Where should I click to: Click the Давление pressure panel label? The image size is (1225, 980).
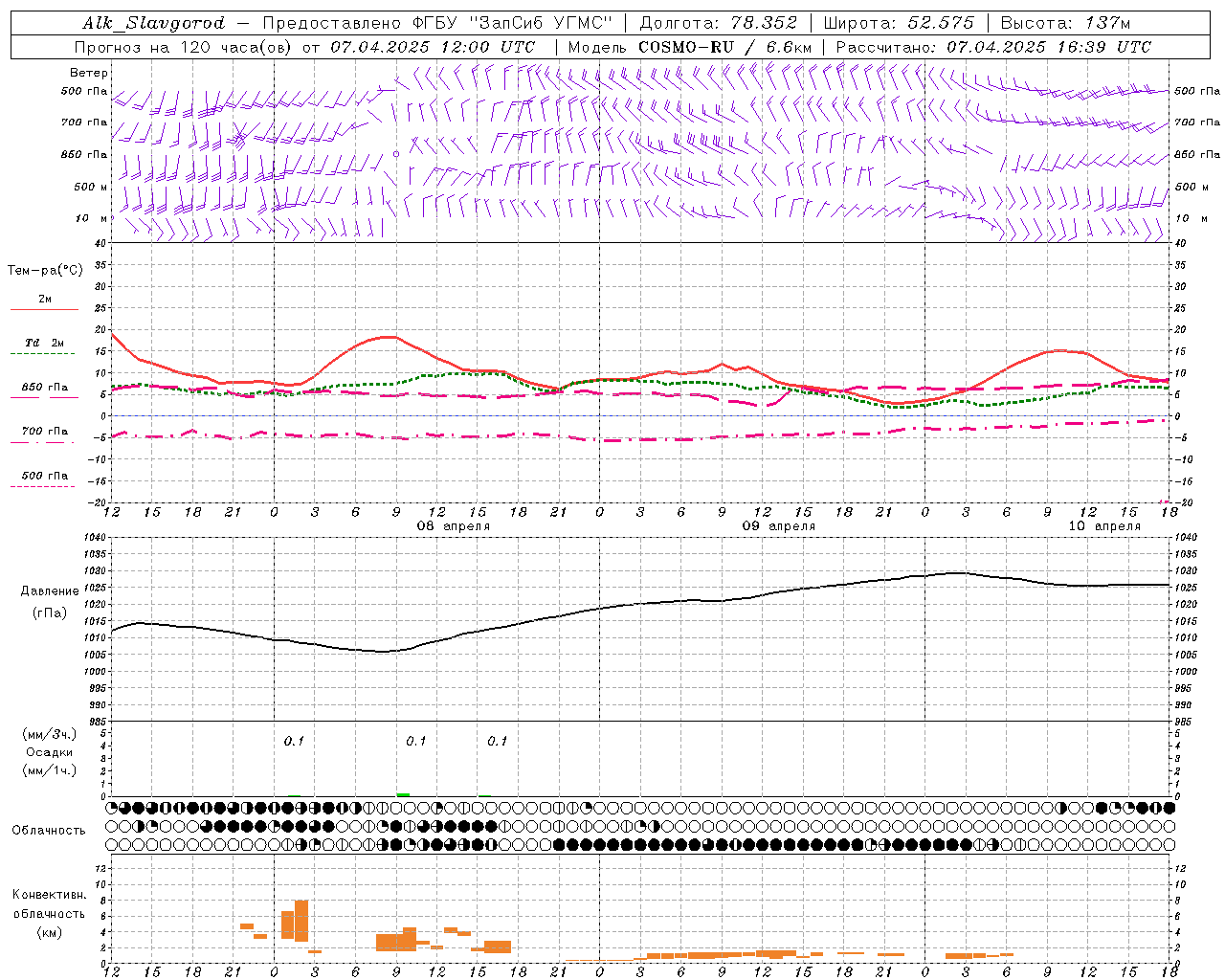(49, 591)
